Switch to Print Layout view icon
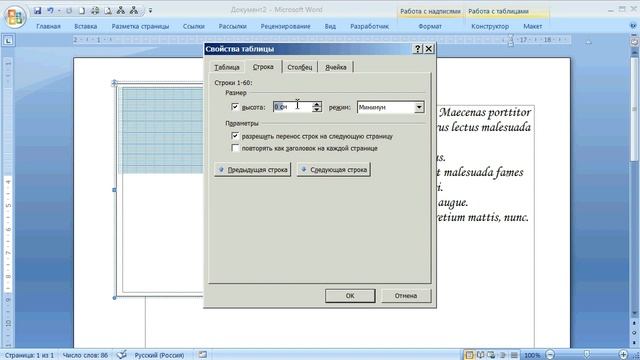This screenshot has width=640, height=360. [x=469, y=355]
